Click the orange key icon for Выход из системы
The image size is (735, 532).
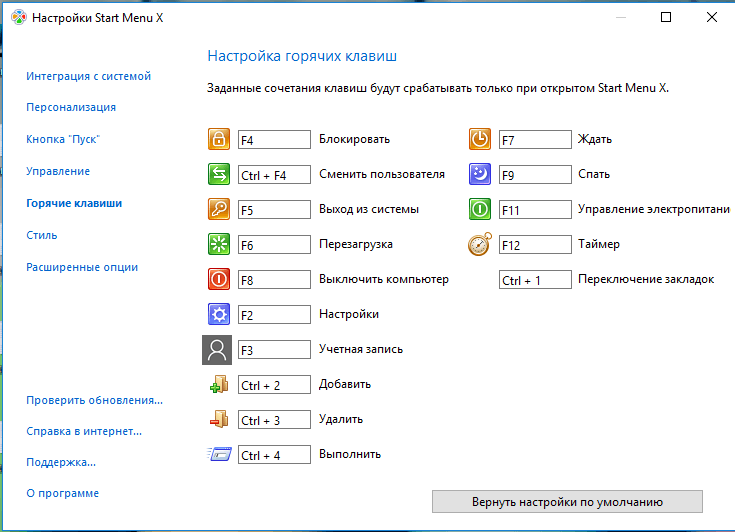pyautogui.click(x=219, y=210)
